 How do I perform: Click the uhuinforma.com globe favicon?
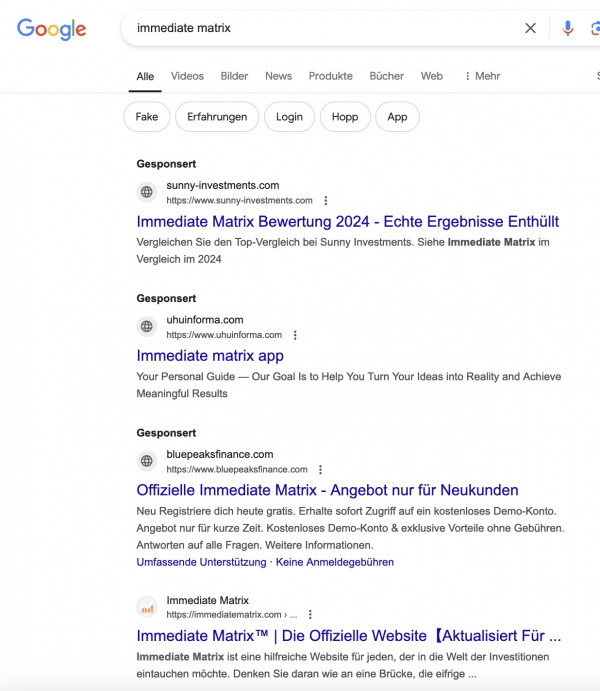tap(147, 327)
